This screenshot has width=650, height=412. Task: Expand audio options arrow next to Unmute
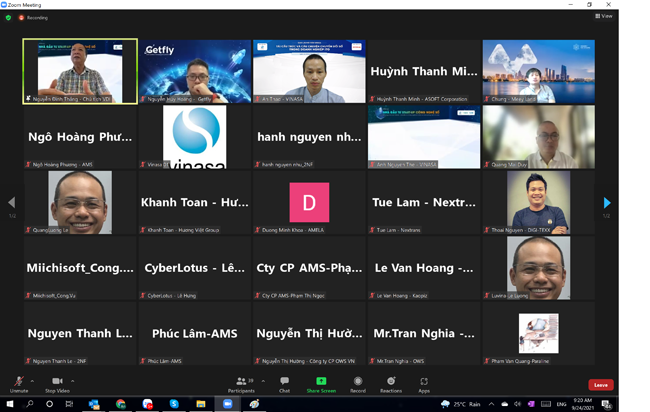pos(32,380)
